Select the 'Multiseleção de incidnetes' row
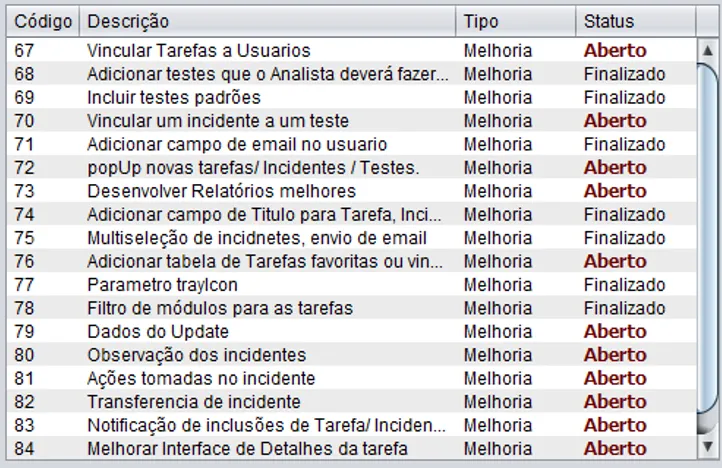This screenshot has height=468, width=722. (256, 238)
